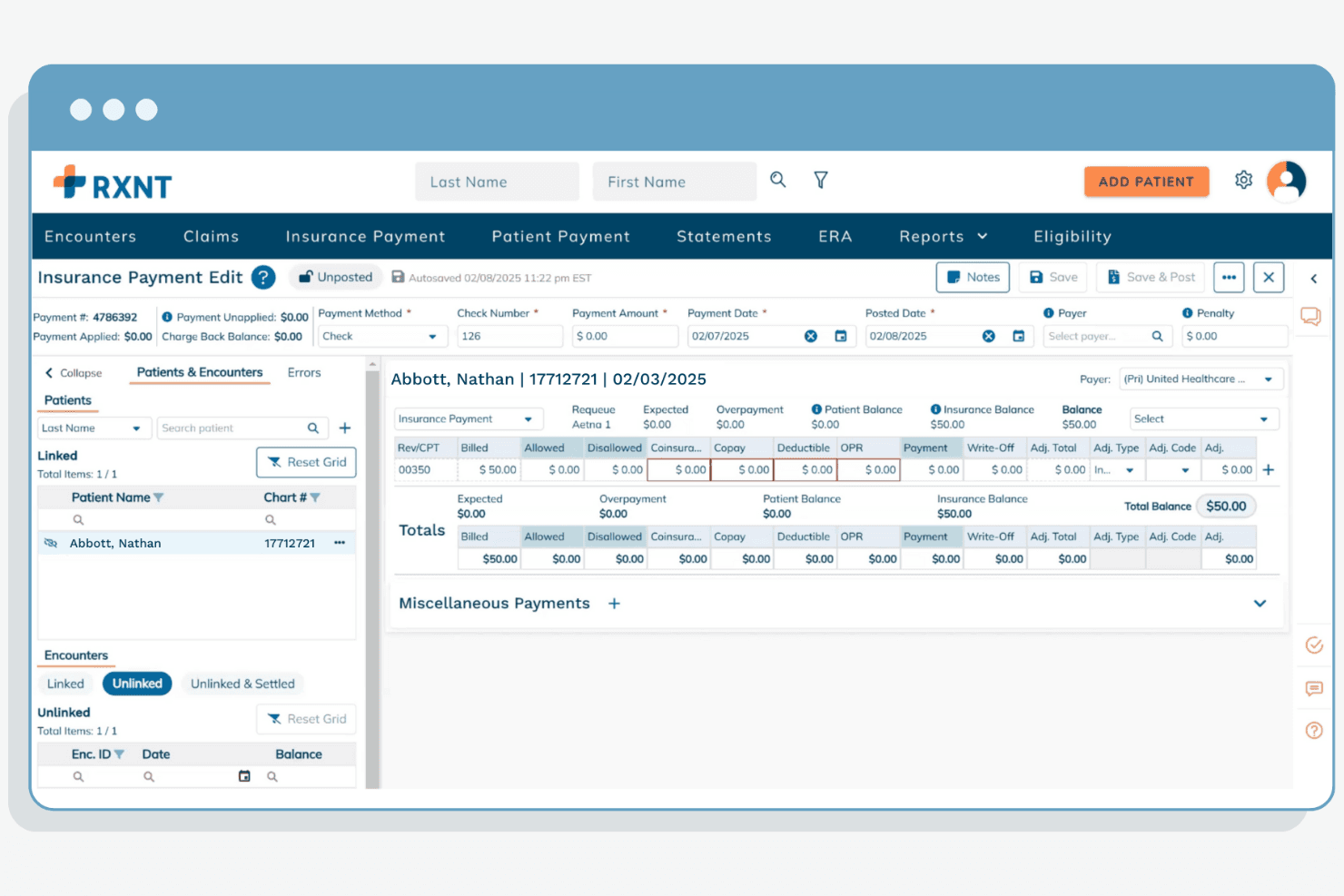Click Reset Grid in Linked patients section
Image resolution: width=1344 pixels, height=896 pixels.
tap(306, 462)
